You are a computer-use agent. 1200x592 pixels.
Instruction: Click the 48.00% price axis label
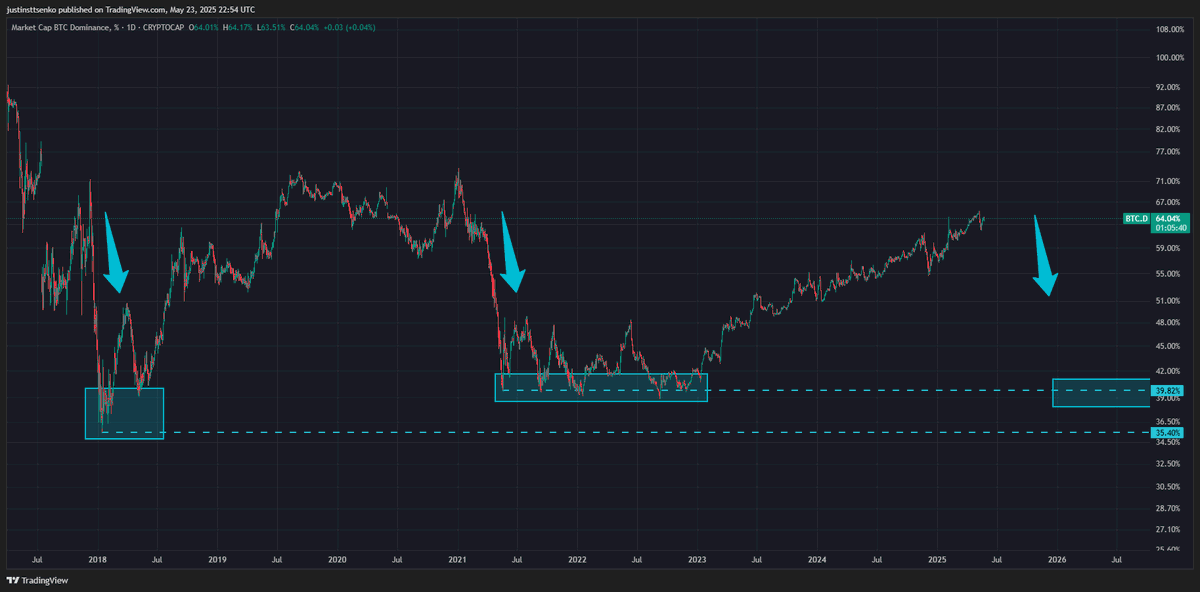coord(1168,322)
